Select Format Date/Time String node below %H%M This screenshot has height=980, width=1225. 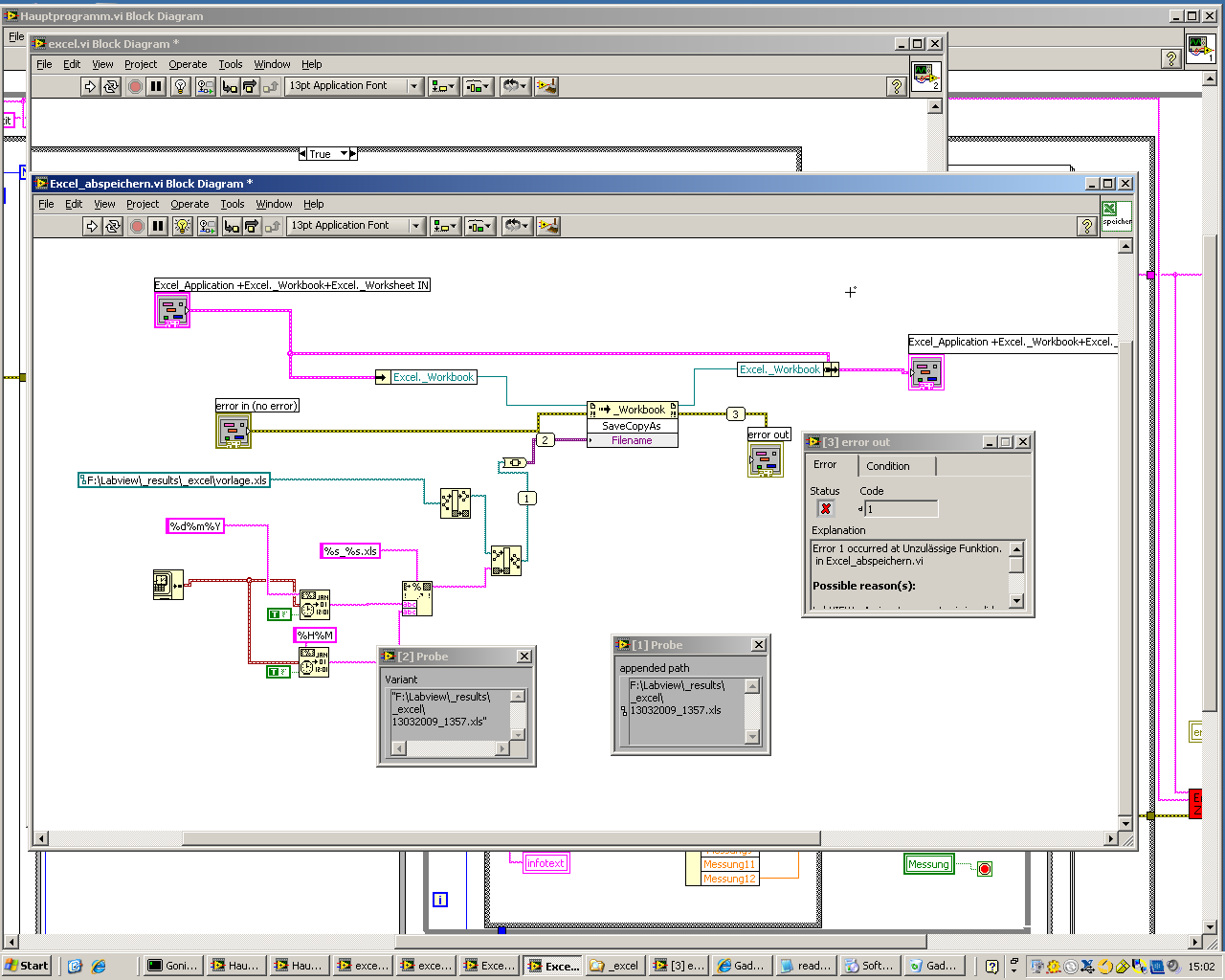314,662
